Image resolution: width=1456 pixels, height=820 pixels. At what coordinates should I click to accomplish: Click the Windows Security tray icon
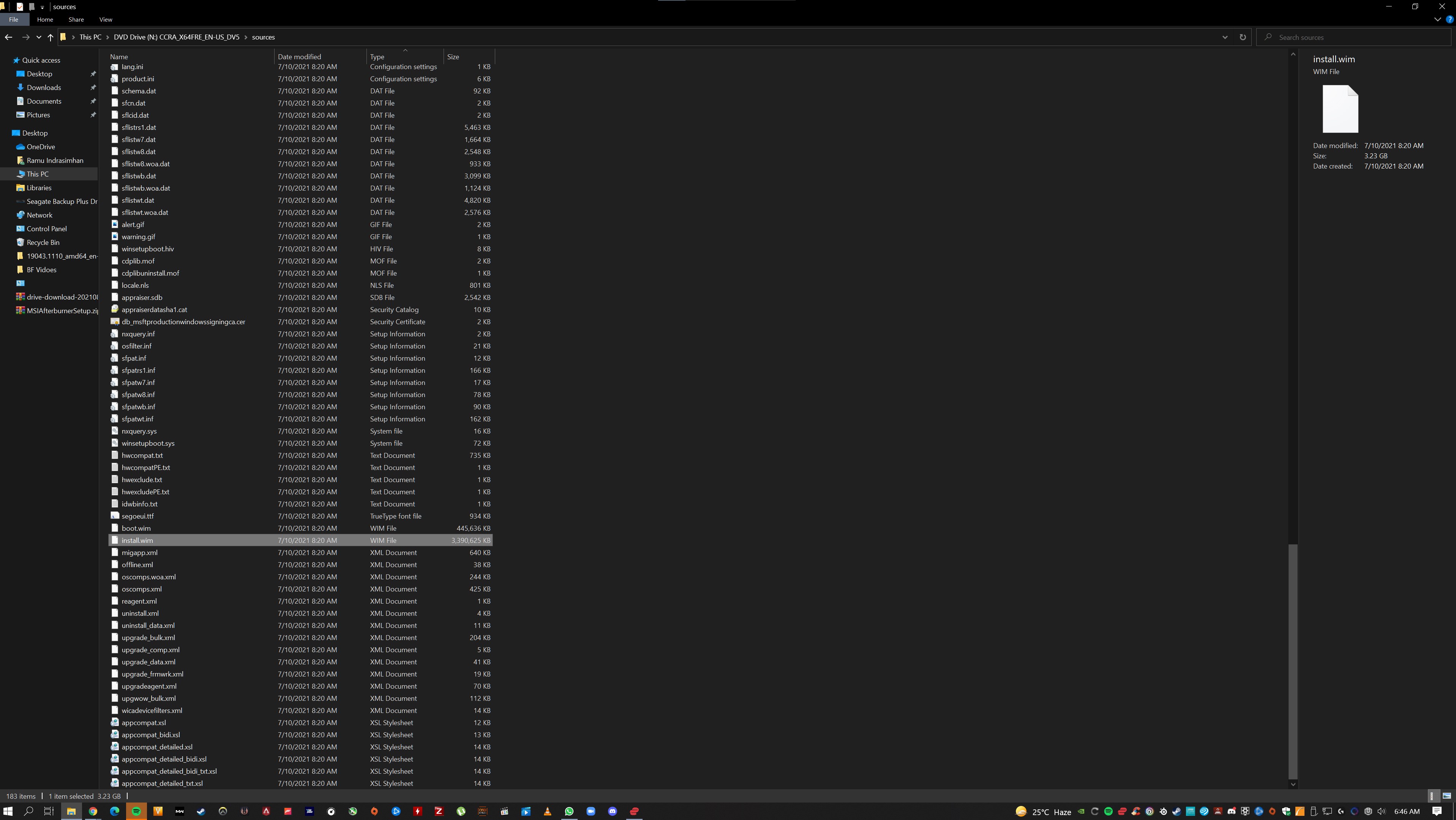(1286, 811)
